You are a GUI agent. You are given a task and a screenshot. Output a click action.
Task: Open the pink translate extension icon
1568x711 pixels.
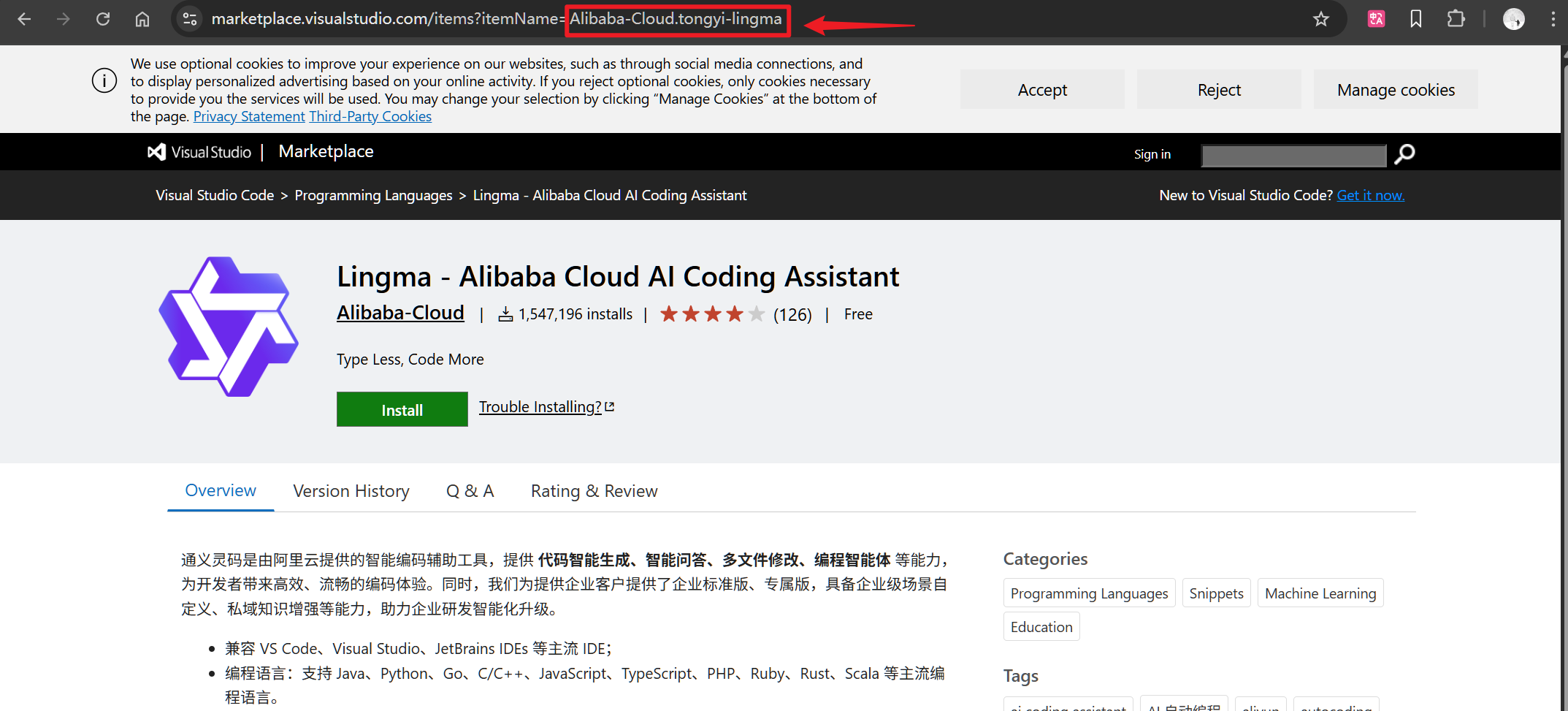(1376, 19)
